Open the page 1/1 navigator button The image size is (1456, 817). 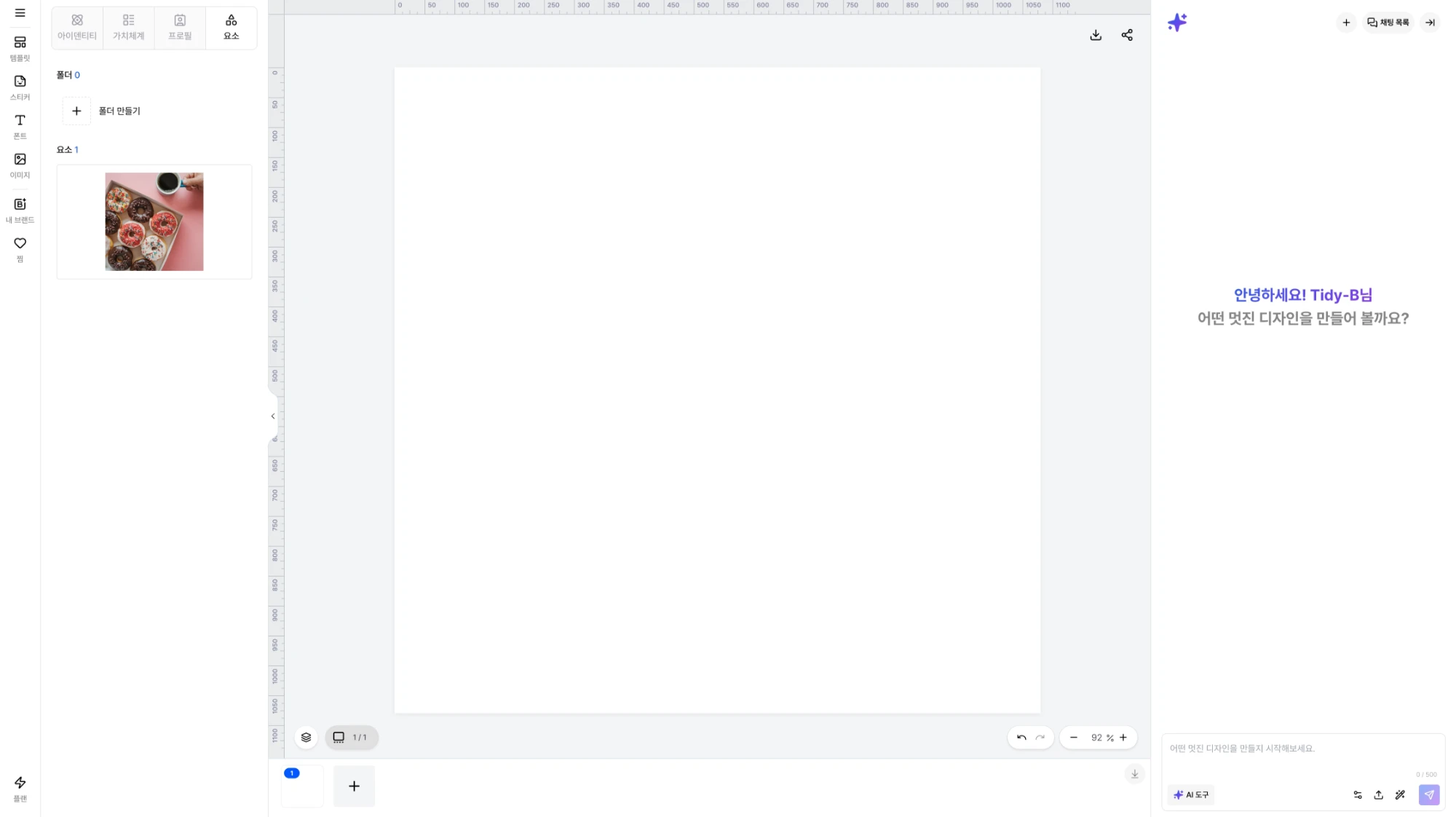click(x=352, y=738)
